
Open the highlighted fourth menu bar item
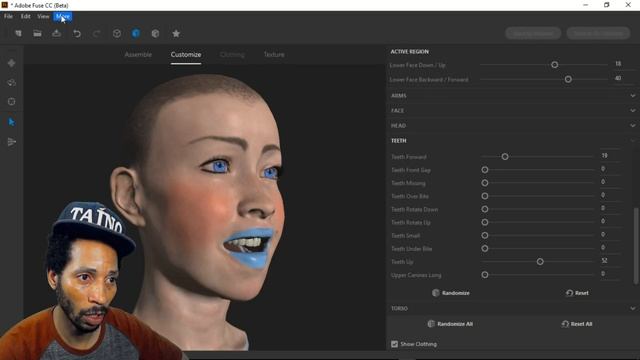(x=62, y=16)
